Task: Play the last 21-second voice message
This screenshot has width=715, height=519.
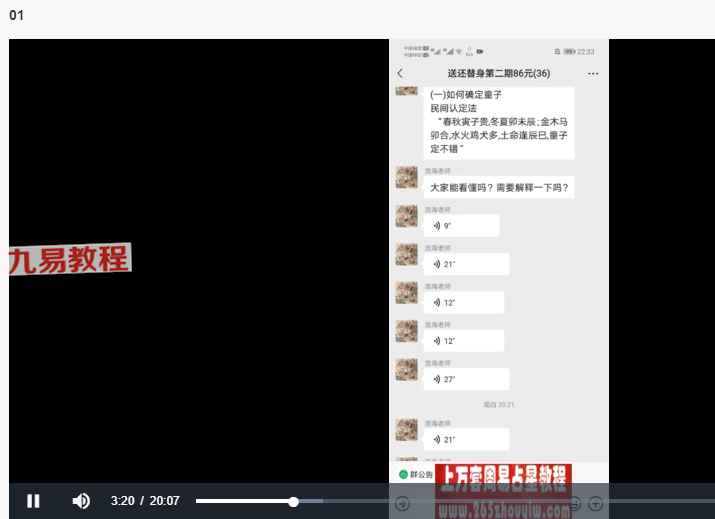Action: 466,440
